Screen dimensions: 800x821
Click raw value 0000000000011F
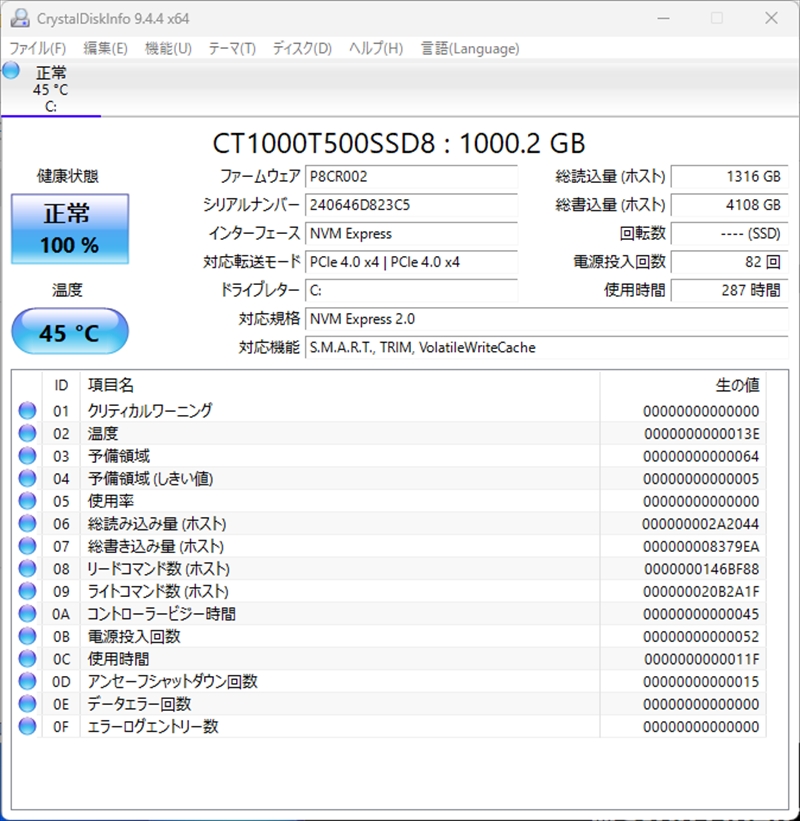702,659
